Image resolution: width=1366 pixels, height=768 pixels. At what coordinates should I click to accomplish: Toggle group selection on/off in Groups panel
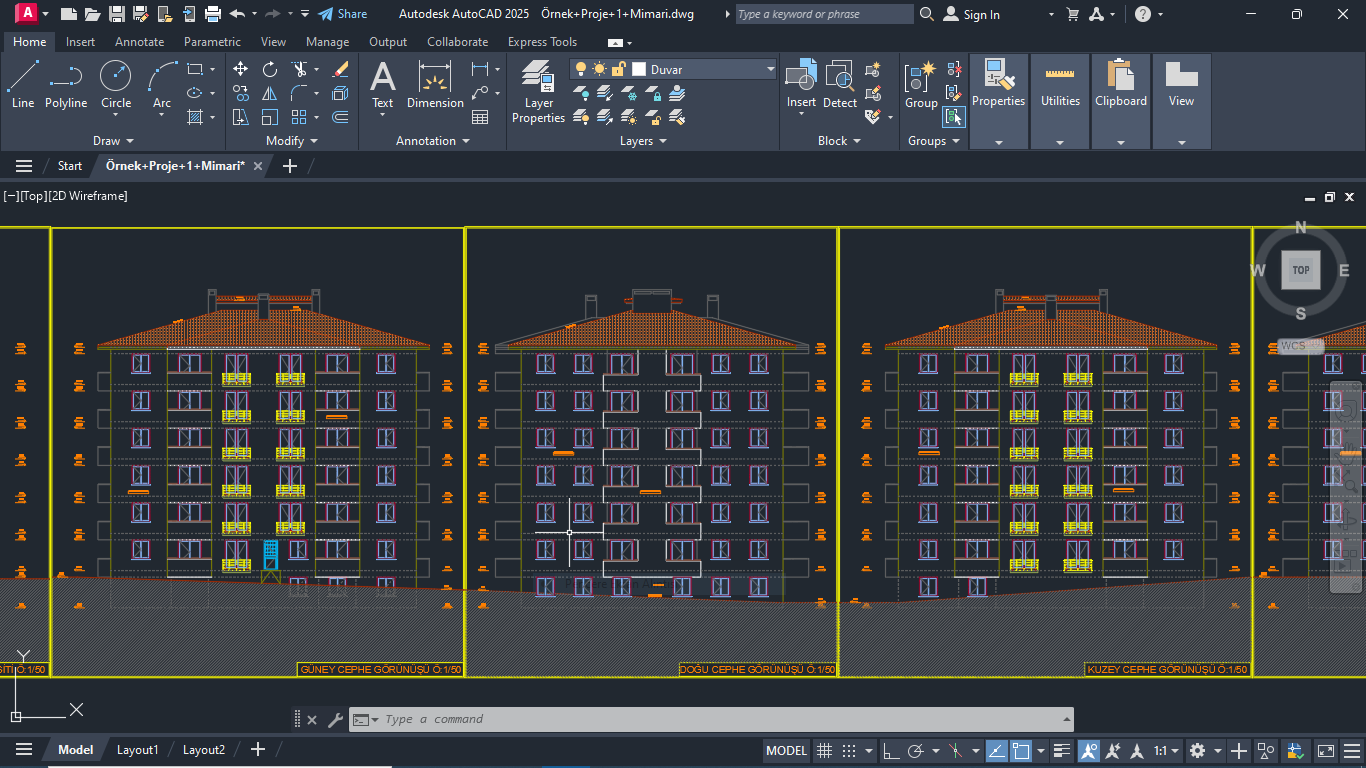tap(953, 117)
